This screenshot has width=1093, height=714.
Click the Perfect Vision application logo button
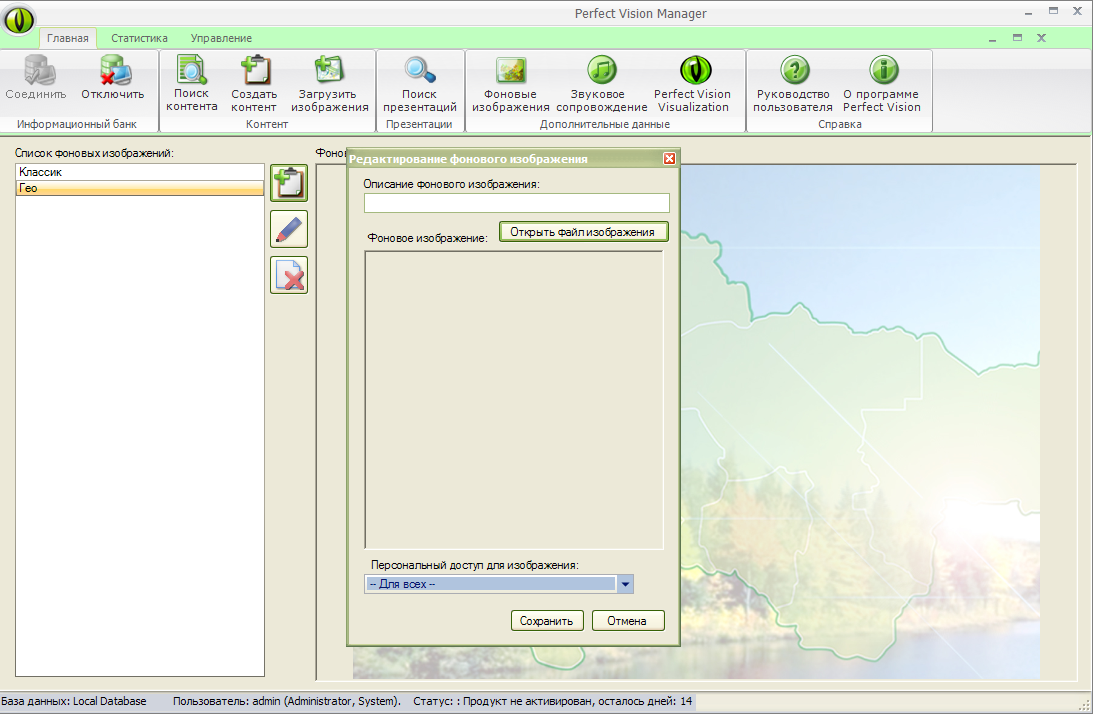pos(19,20)
